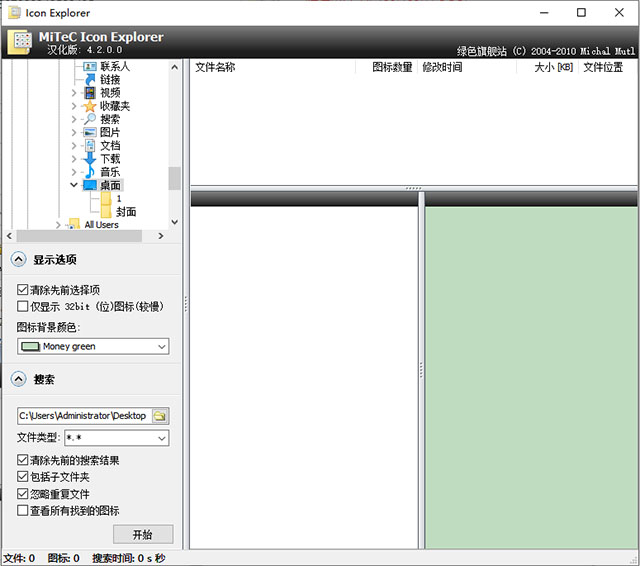
Task: Click the title bar app icon
Action: [x=14, y=13]
